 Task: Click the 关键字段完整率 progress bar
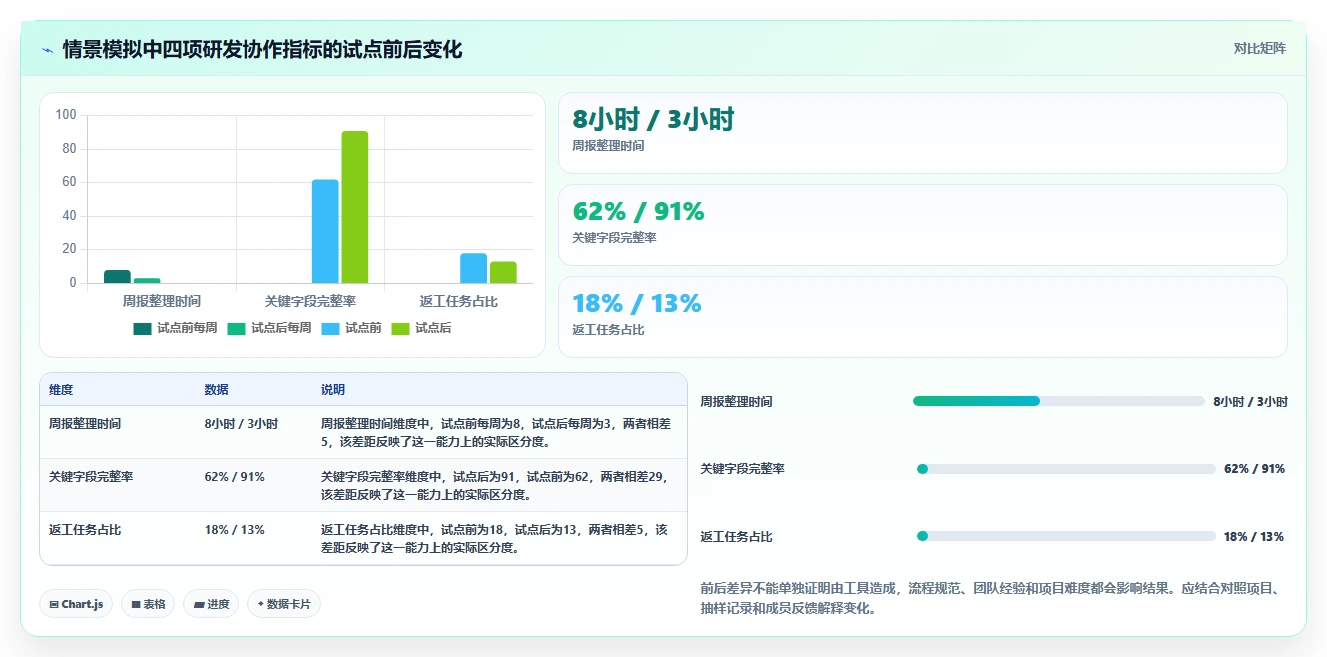(1066, 468)
